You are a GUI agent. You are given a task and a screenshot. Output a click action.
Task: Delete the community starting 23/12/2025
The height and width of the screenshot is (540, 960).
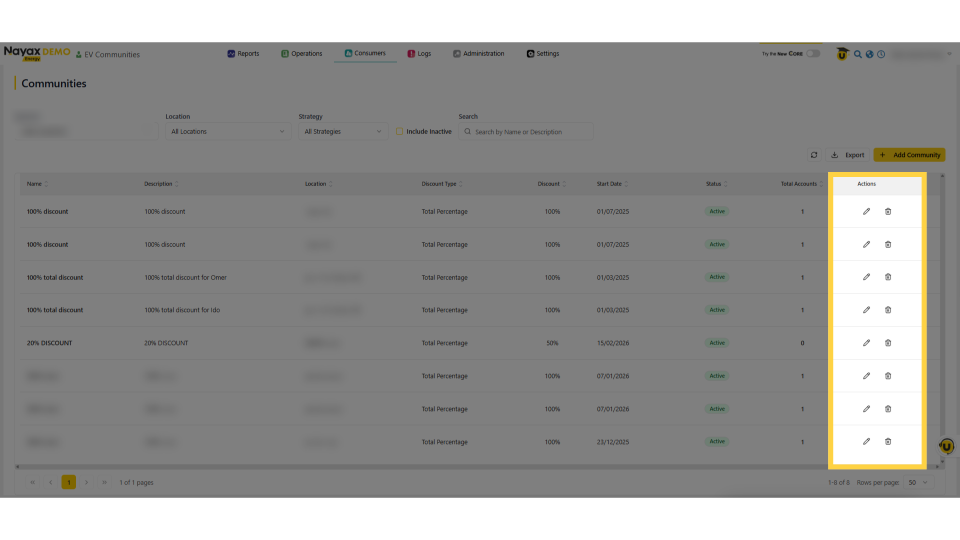[x=888, y=441]
